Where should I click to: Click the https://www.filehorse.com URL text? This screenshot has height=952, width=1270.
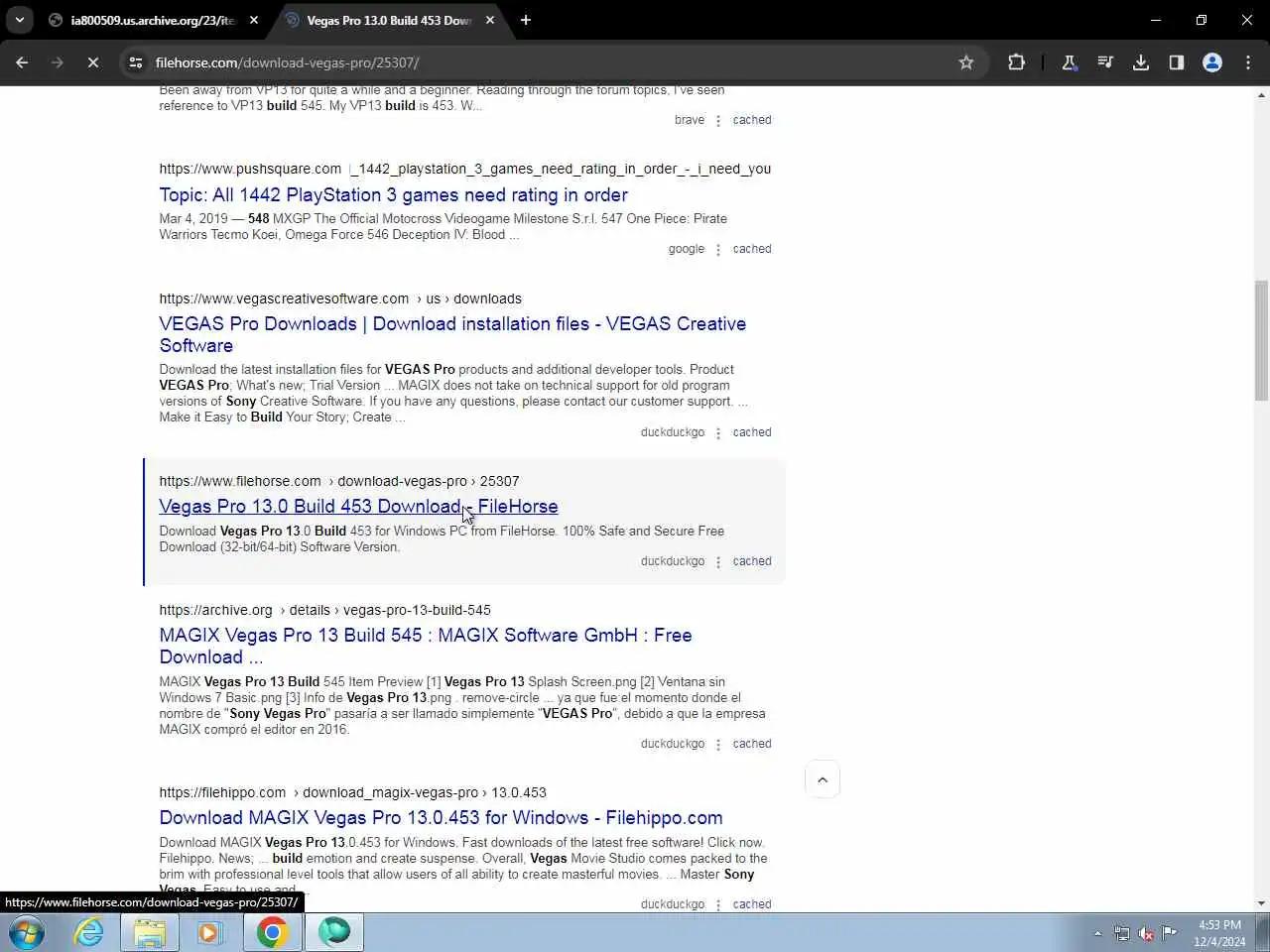coord(240,481)
